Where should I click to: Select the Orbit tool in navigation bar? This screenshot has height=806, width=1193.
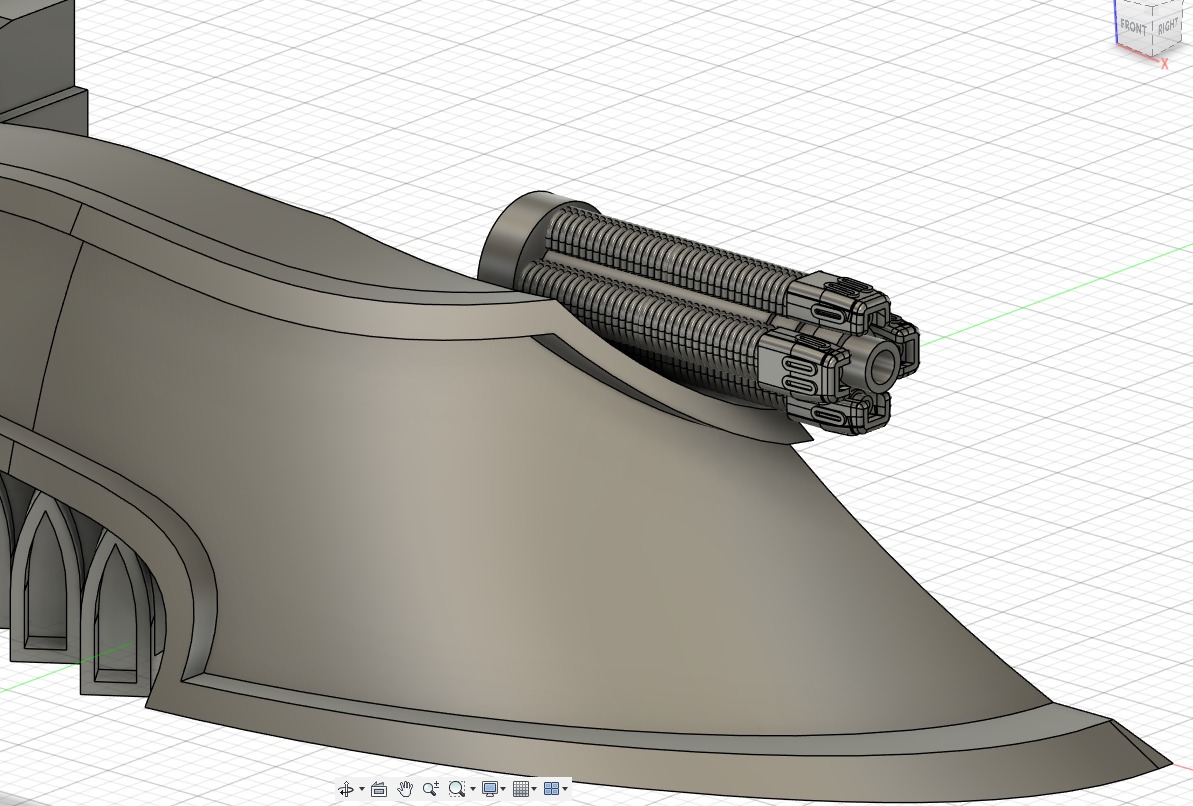(346, 789)
